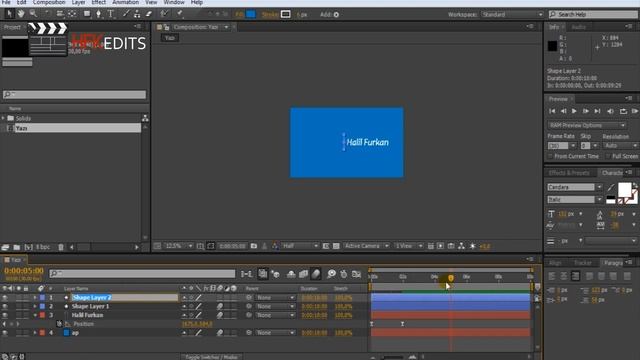
Task: Click the white fill color swatch in Character panel
Action: [x=624, y=190]
